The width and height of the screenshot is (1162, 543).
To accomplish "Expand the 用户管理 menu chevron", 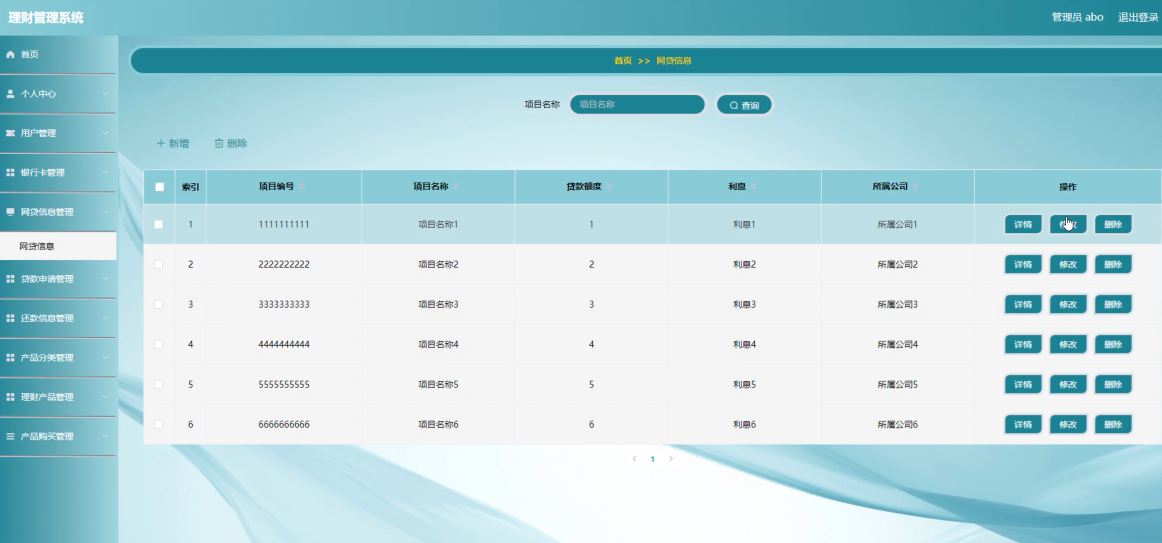I will [105, 133].
